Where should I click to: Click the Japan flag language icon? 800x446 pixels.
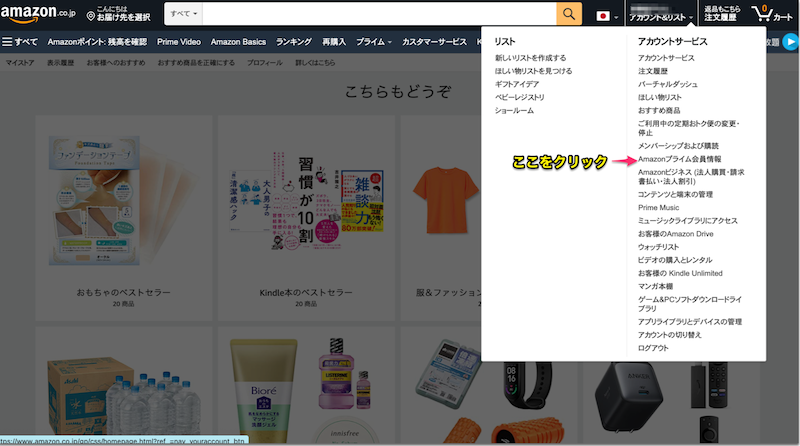[x=603, y=16]
